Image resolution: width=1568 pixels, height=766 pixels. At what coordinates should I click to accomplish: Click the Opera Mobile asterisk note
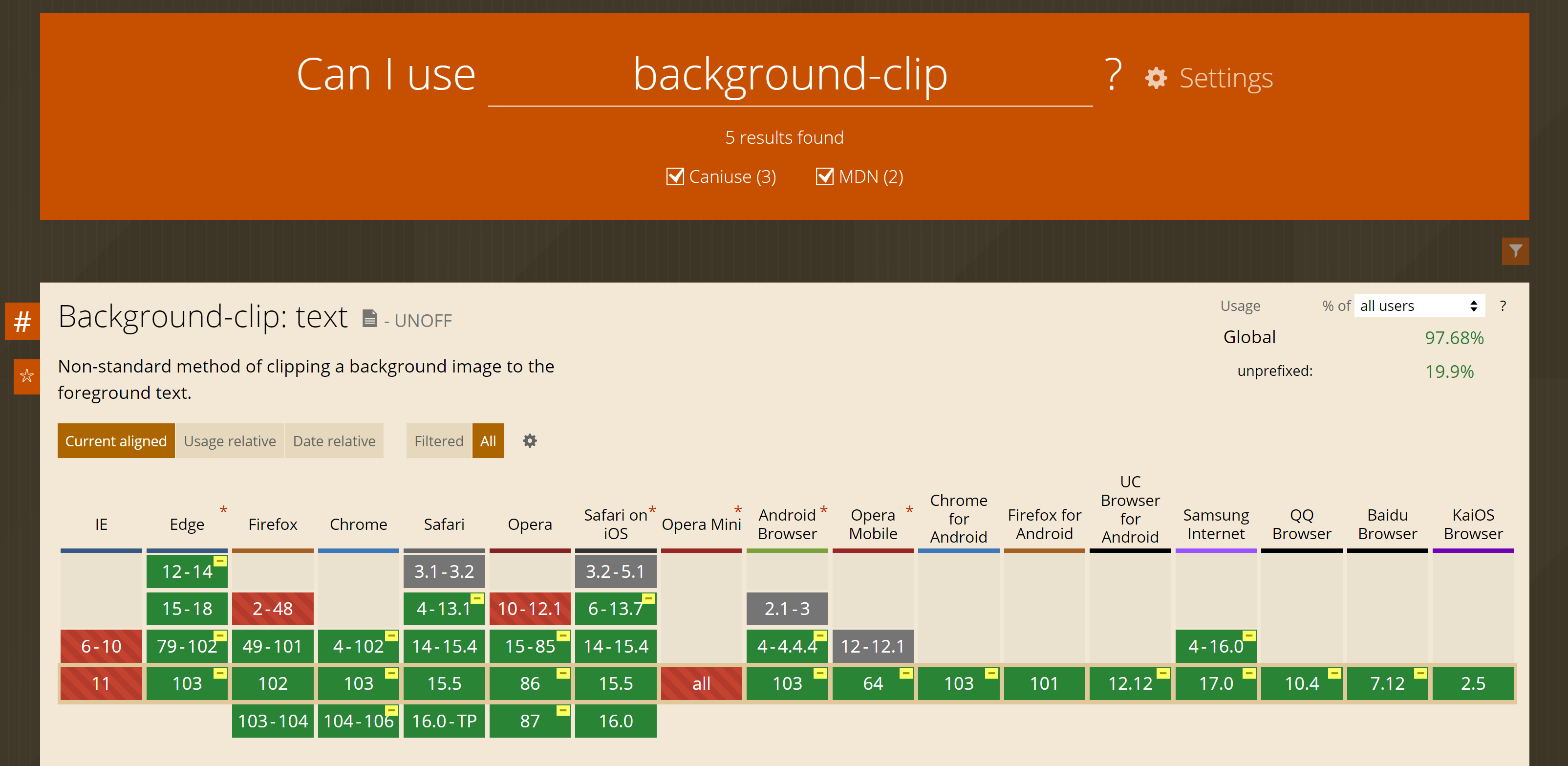909,510
